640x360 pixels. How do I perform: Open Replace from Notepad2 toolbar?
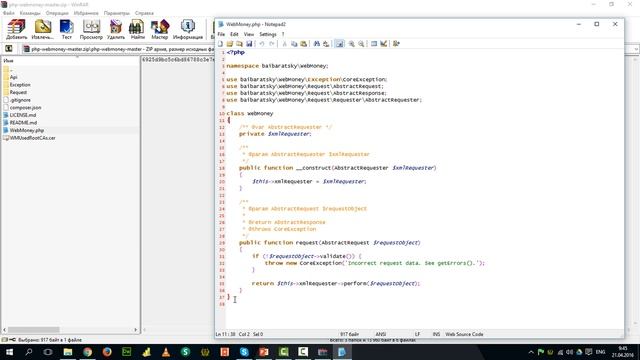[x=326, y=44]
